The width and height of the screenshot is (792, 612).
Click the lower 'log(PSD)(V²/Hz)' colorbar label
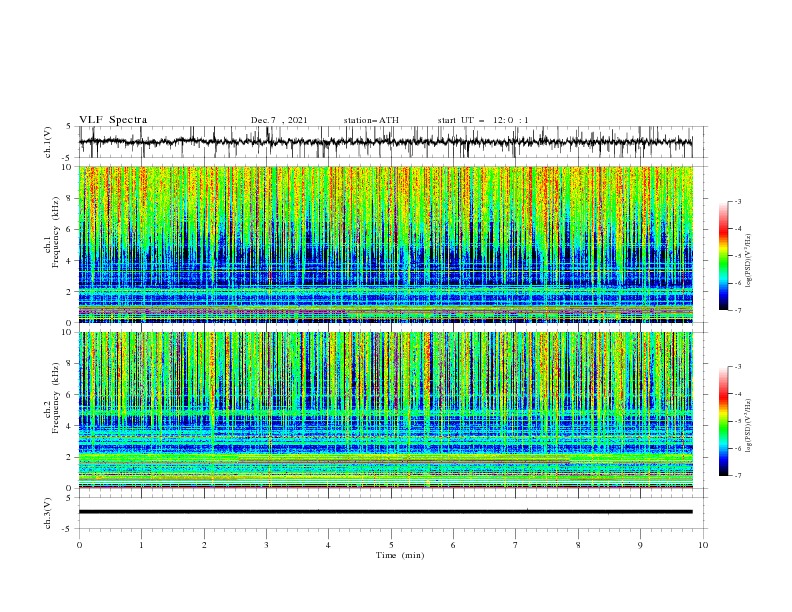(x=749, y=426)
